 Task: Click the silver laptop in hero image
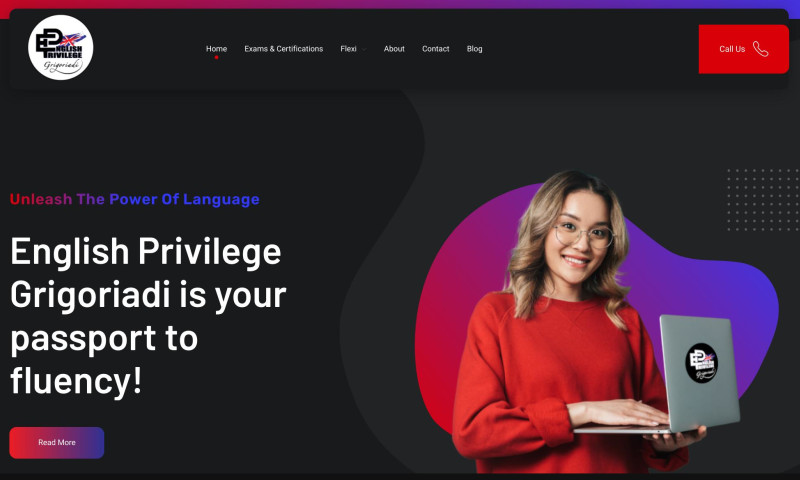click(684, 375)
